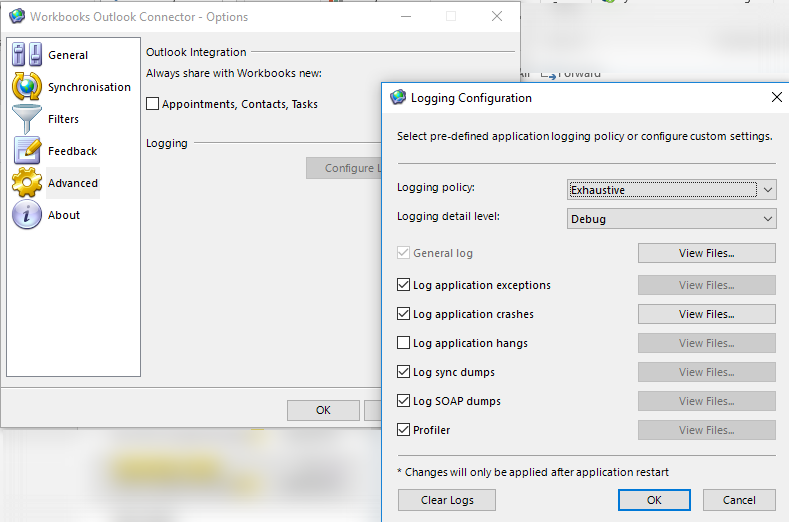Click OK in the Options window
Image resolution: width=789 pixels, height=522 pixels.
click(x=323, y=410)
